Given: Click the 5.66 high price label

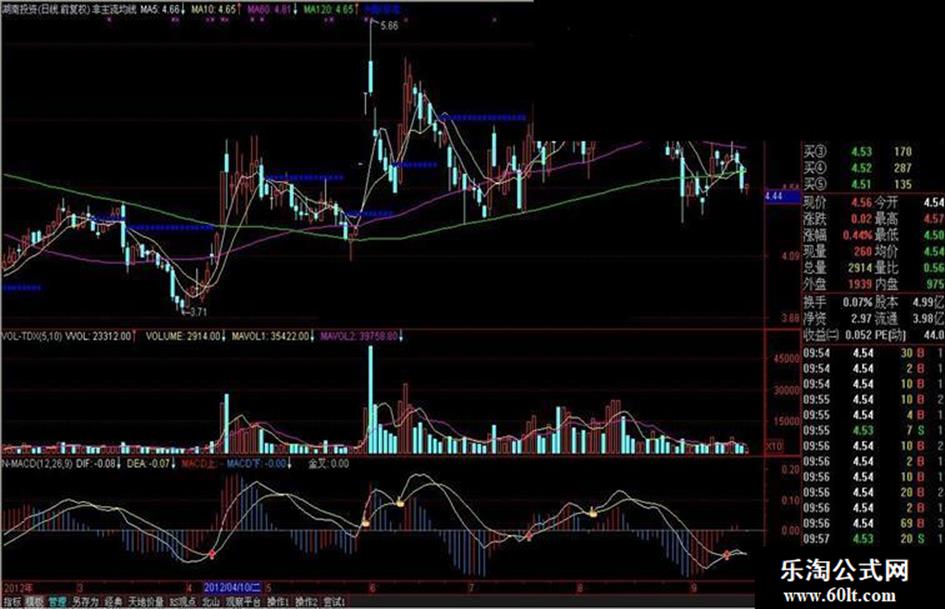Looking at the screenshot, I should click(389, 26).
